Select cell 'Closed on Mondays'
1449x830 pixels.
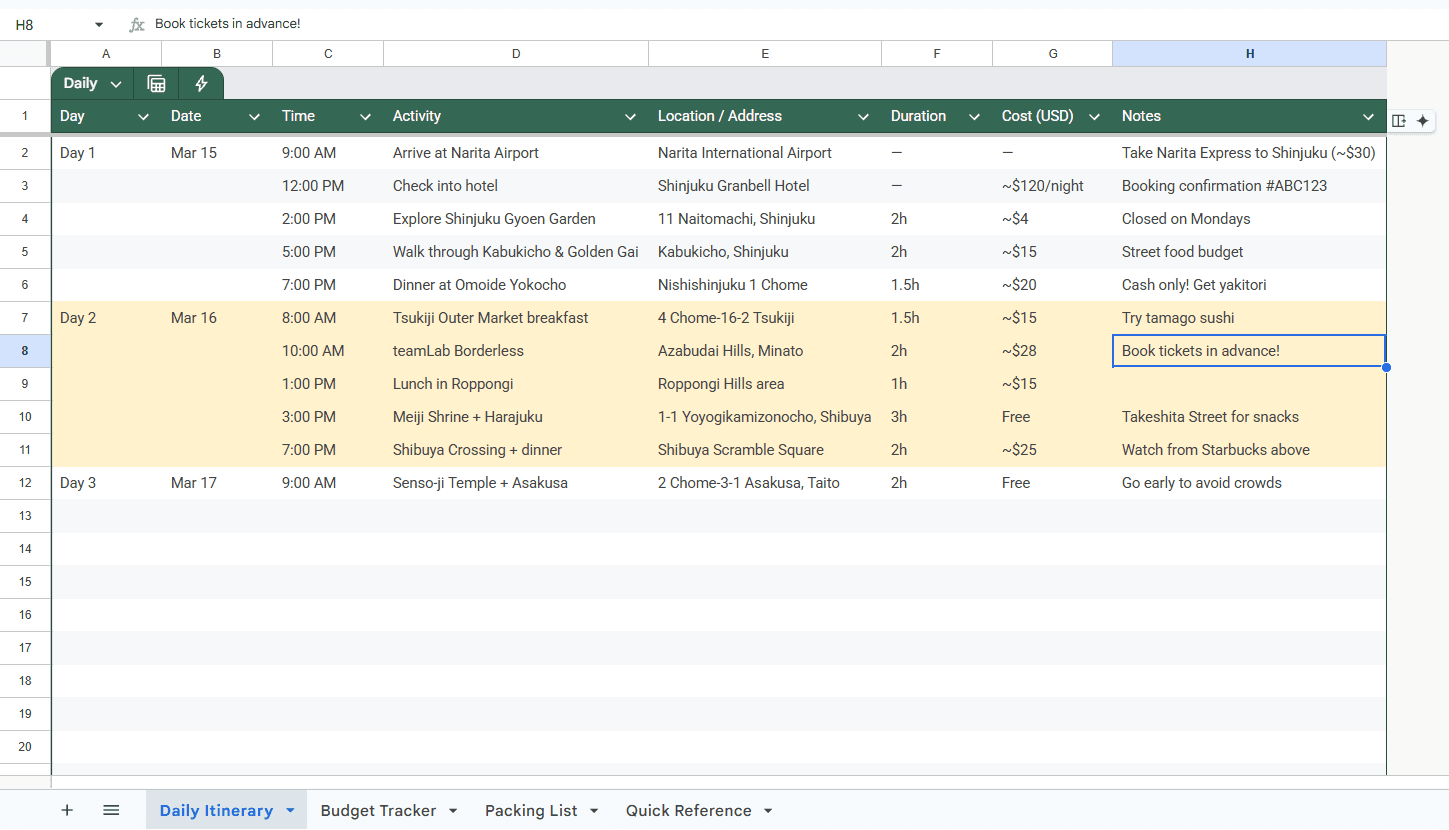coord(1250,219)
